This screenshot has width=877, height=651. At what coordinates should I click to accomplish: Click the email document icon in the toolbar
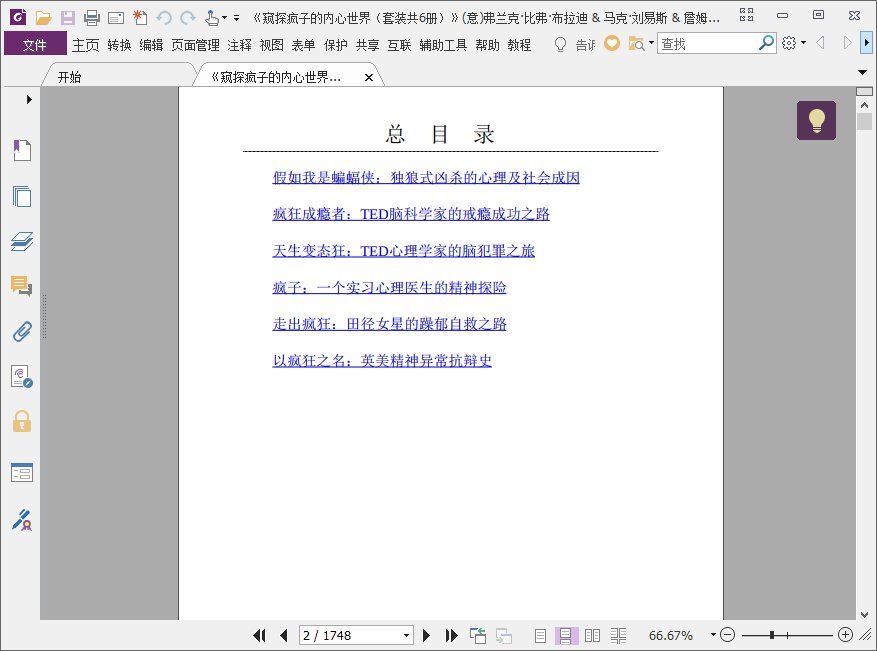pyautogui.click(x=116, y=18)
